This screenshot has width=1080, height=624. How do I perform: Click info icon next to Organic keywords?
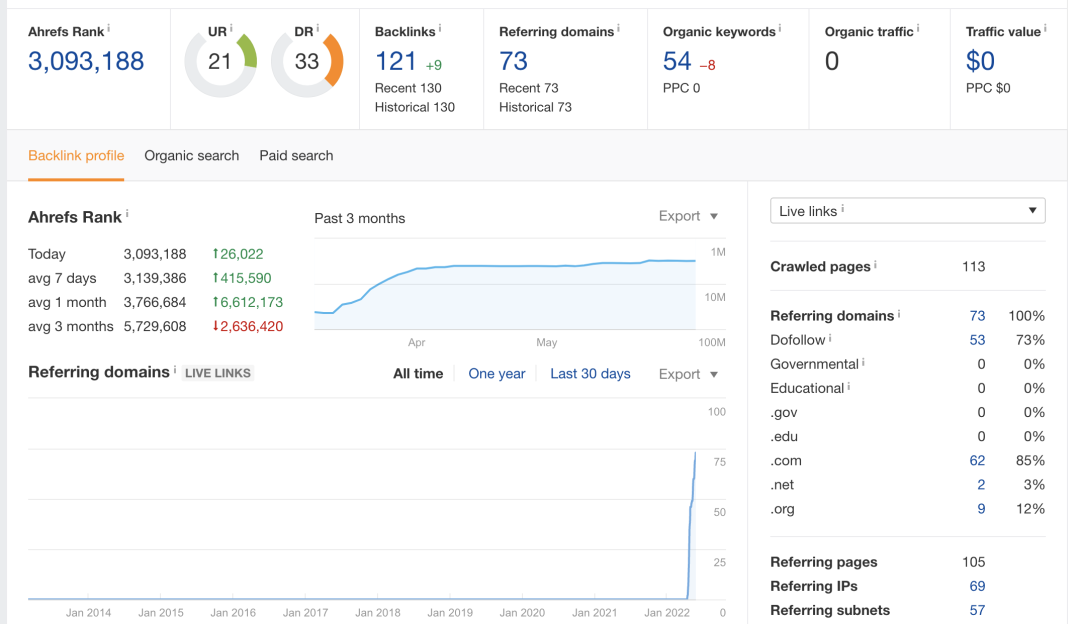[780, 28]
